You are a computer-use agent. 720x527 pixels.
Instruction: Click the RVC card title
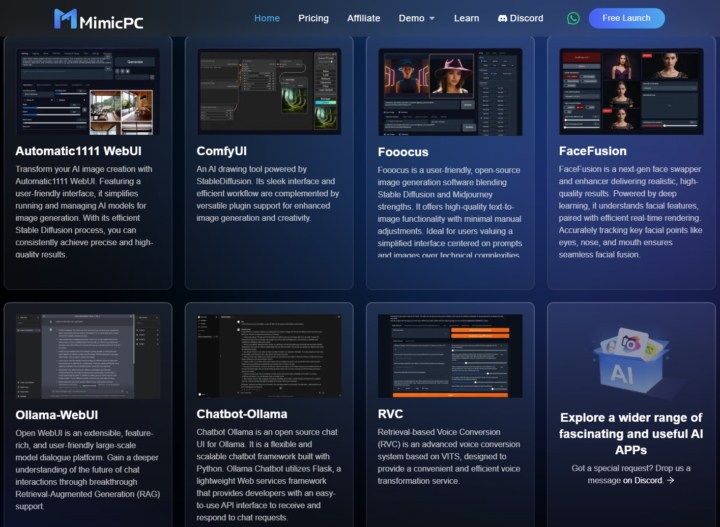(390, 414)
